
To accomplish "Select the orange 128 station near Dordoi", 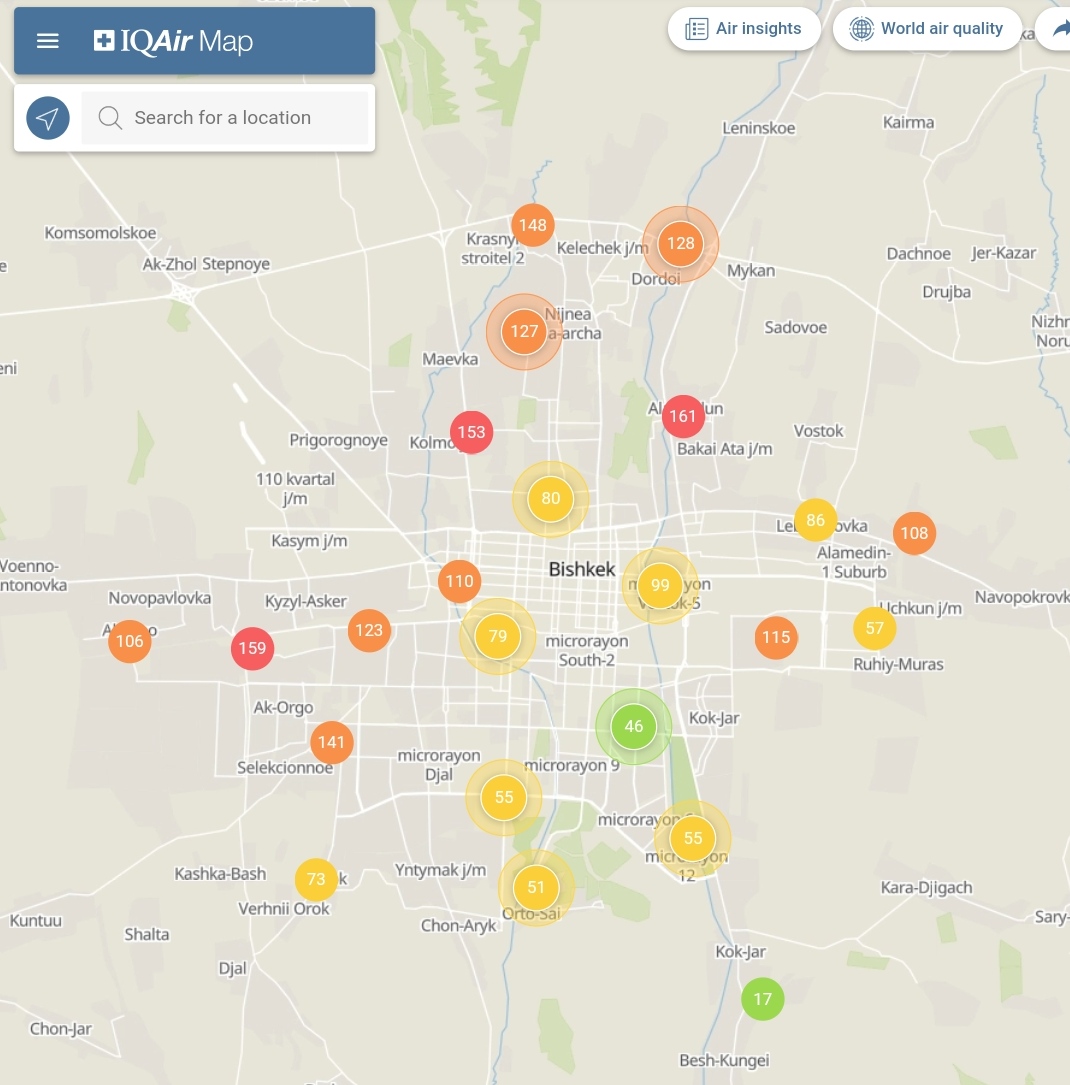I will click(680, 243).
